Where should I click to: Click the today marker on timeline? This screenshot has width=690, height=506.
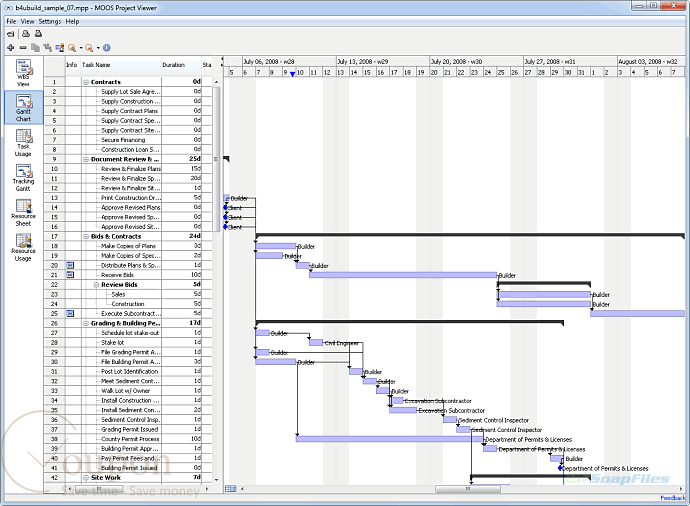pyautogui.click(x=292, y=74)
